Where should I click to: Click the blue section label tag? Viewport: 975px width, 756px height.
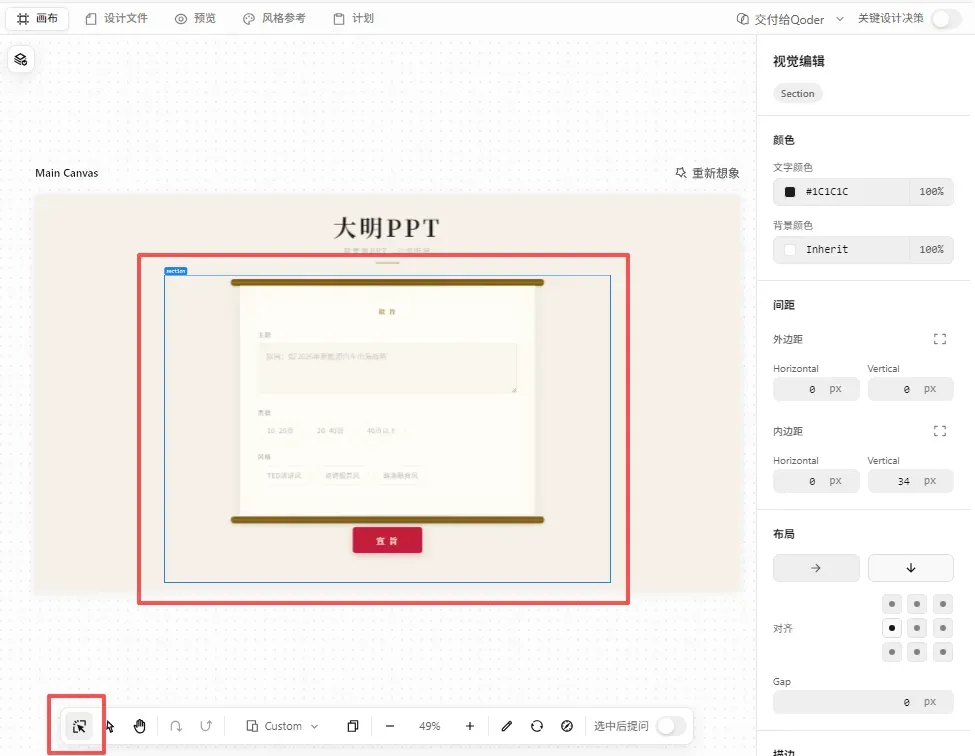pyautogui.click(x=175, y=271)
